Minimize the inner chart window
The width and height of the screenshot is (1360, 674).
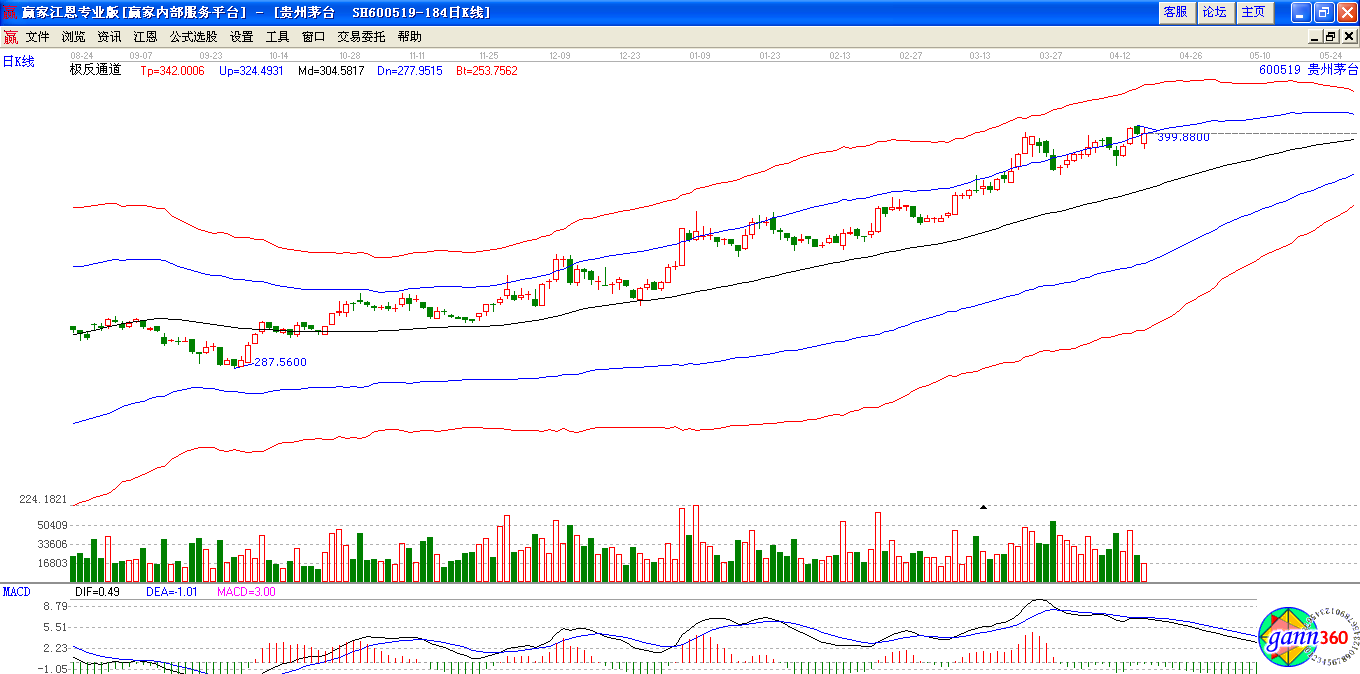click(x=1314, y=37)
